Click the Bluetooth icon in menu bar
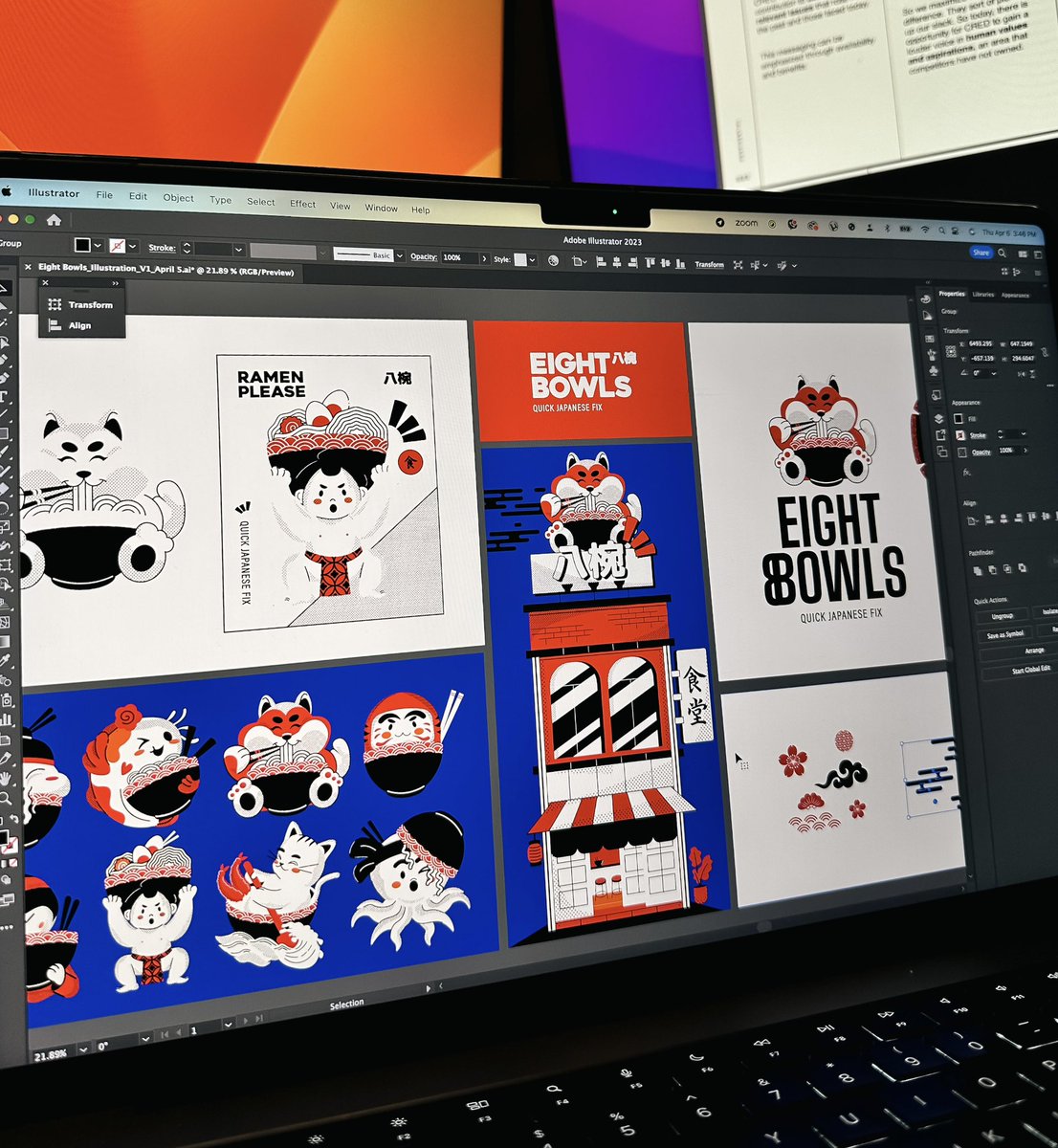The height and width of the screenshot is (1148, 1058). click(887, 228)
